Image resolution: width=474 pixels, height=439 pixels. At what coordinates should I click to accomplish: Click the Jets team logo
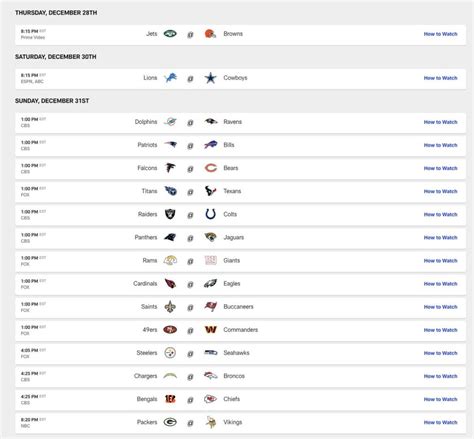[170, 34]
